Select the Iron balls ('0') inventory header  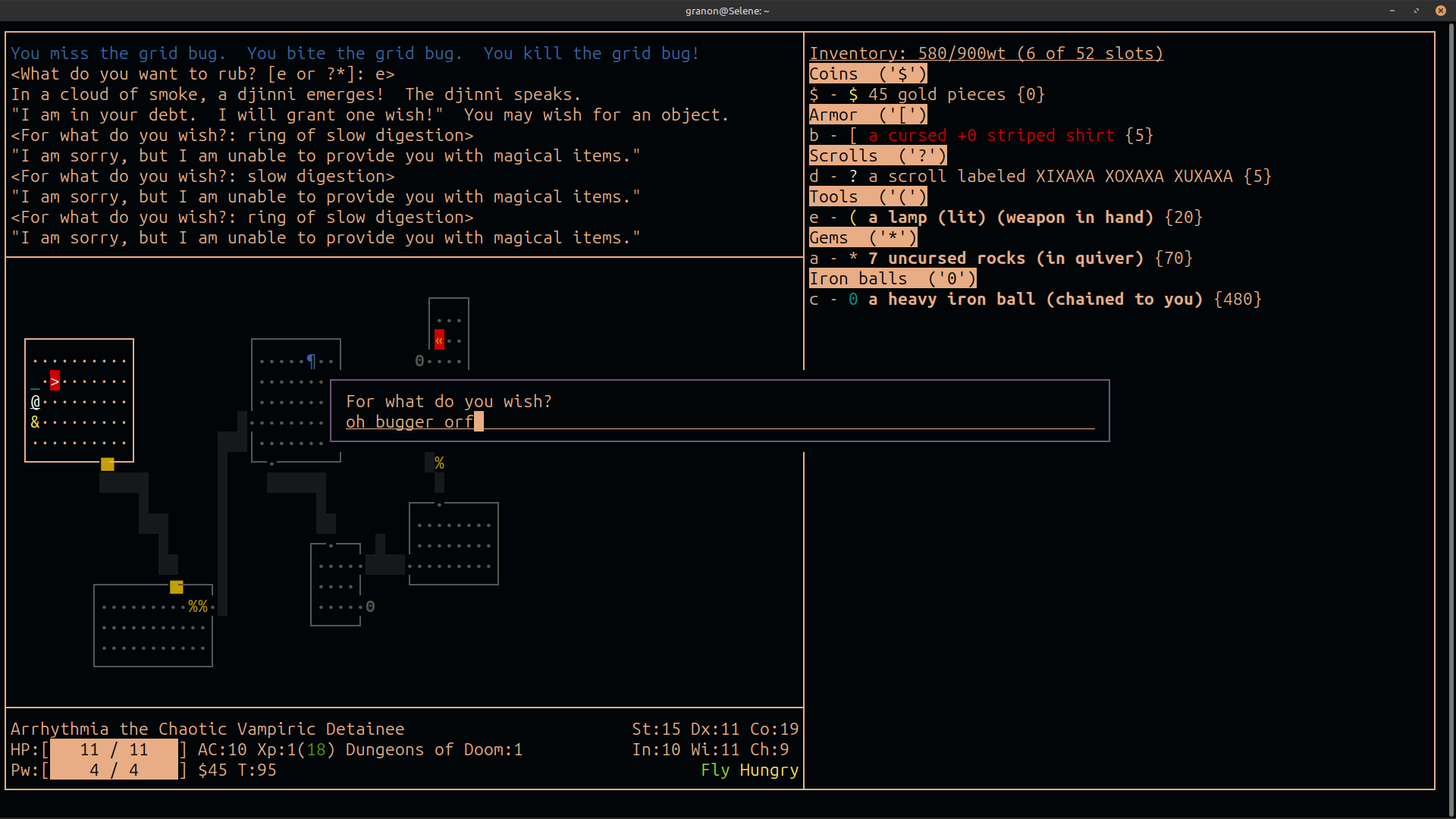[x=893, y=278]
